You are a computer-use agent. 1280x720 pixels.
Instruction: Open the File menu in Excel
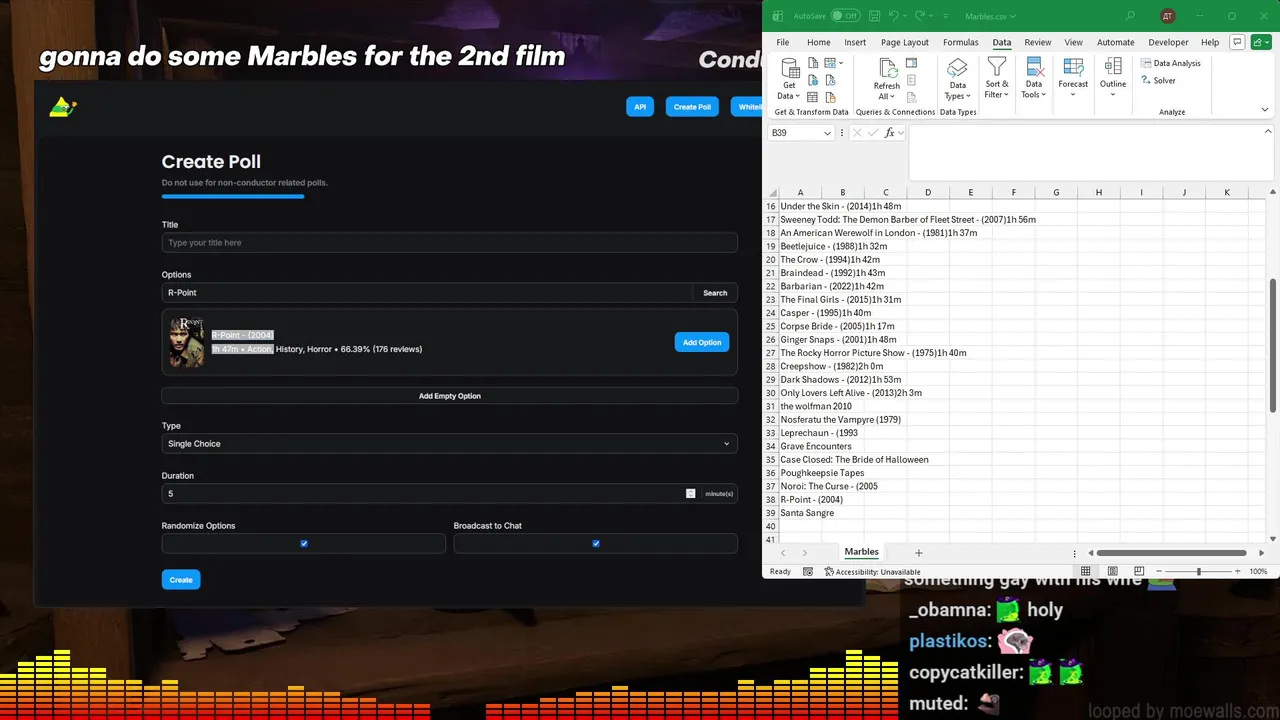[783, 42]
